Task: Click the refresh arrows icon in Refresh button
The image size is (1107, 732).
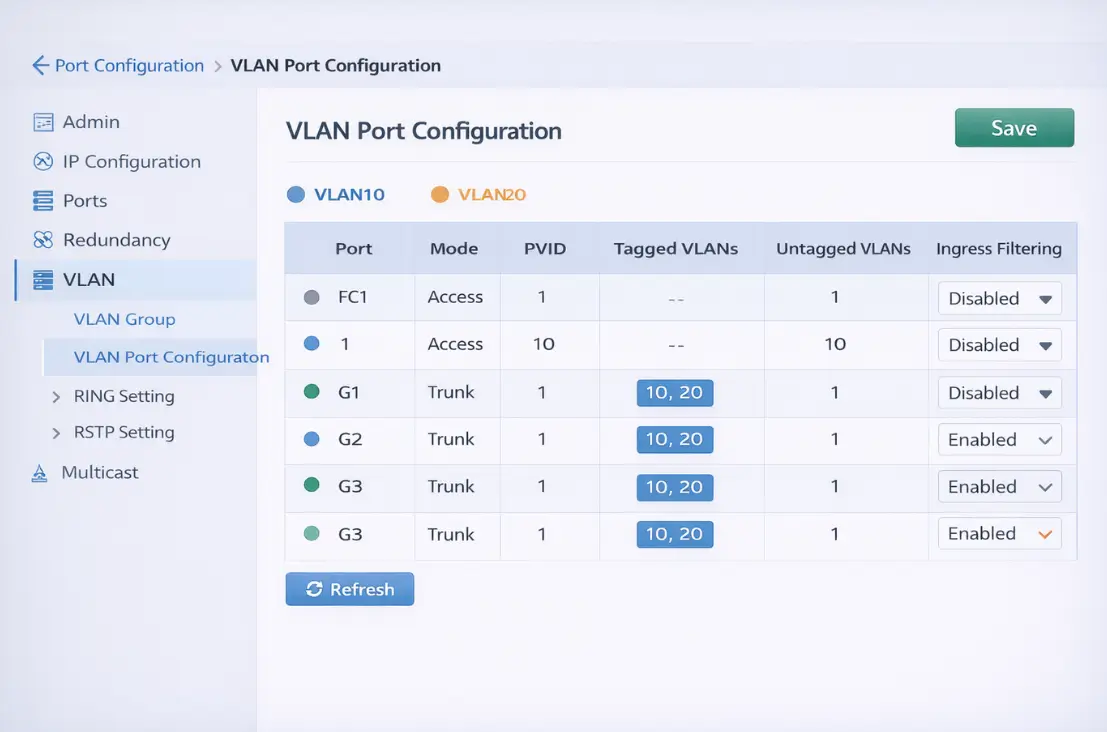Action: click(x=314, y=589)
